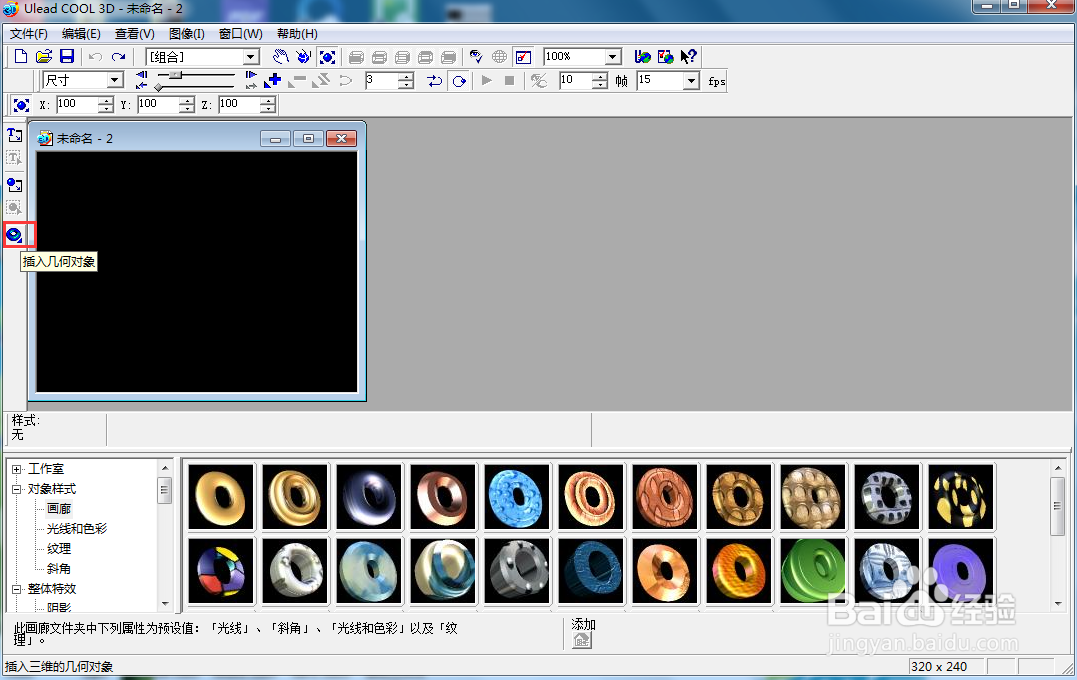The height and width of the screenshot is (680, 1077).
Task: Click the total frames stepper arrows
Action: pyautogui.click(x=600, y=80)
